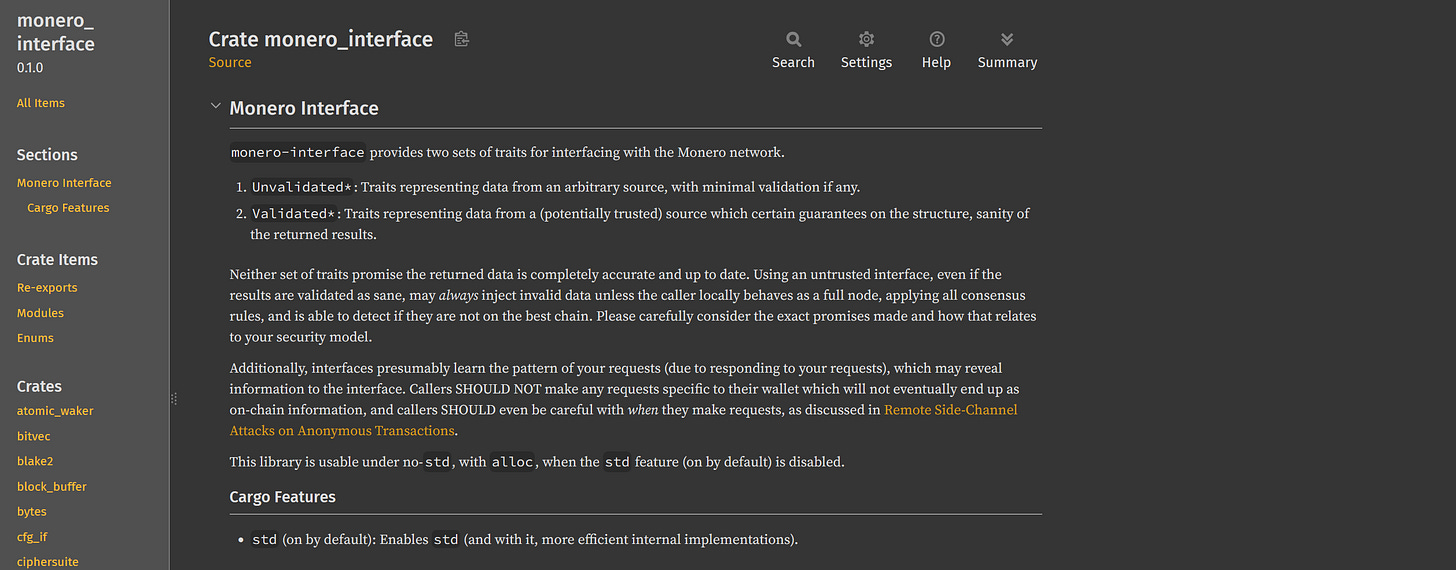Screen dimensions: 1456x570
Task: Open the bitvec crate
Action: coord(33,436)
